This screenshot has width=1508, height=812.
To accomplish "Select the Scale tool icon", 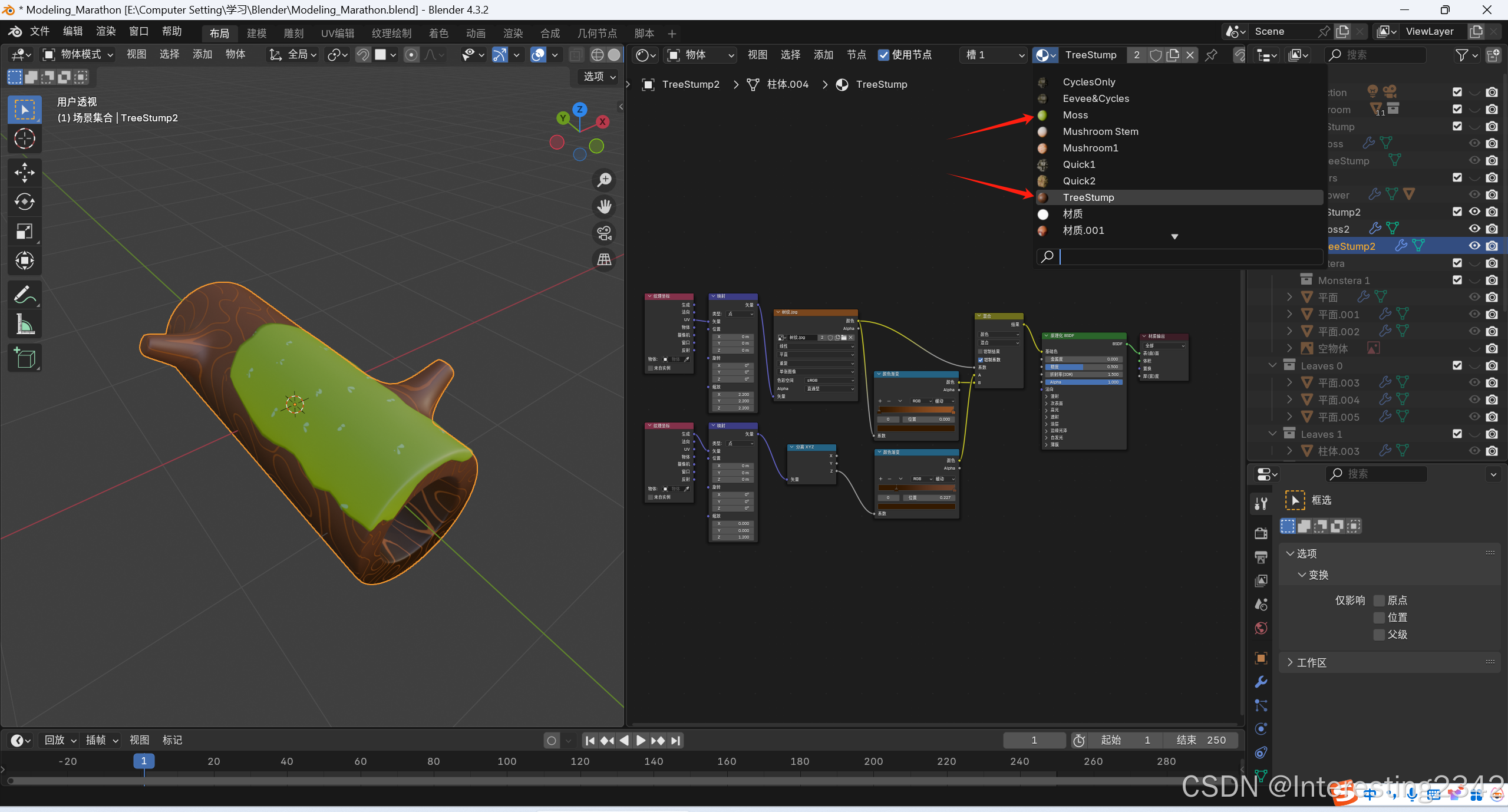I will pyautogui.click(x=24, y=231).
